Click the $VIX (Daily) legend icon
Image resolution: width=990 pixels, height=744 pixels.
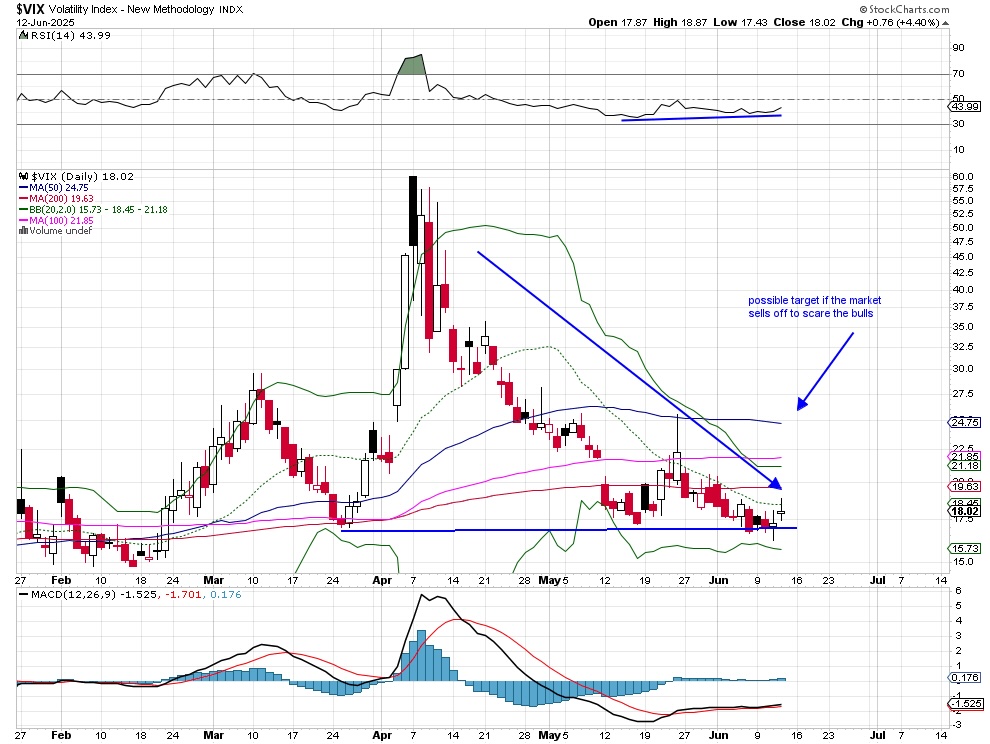(24, 176)
